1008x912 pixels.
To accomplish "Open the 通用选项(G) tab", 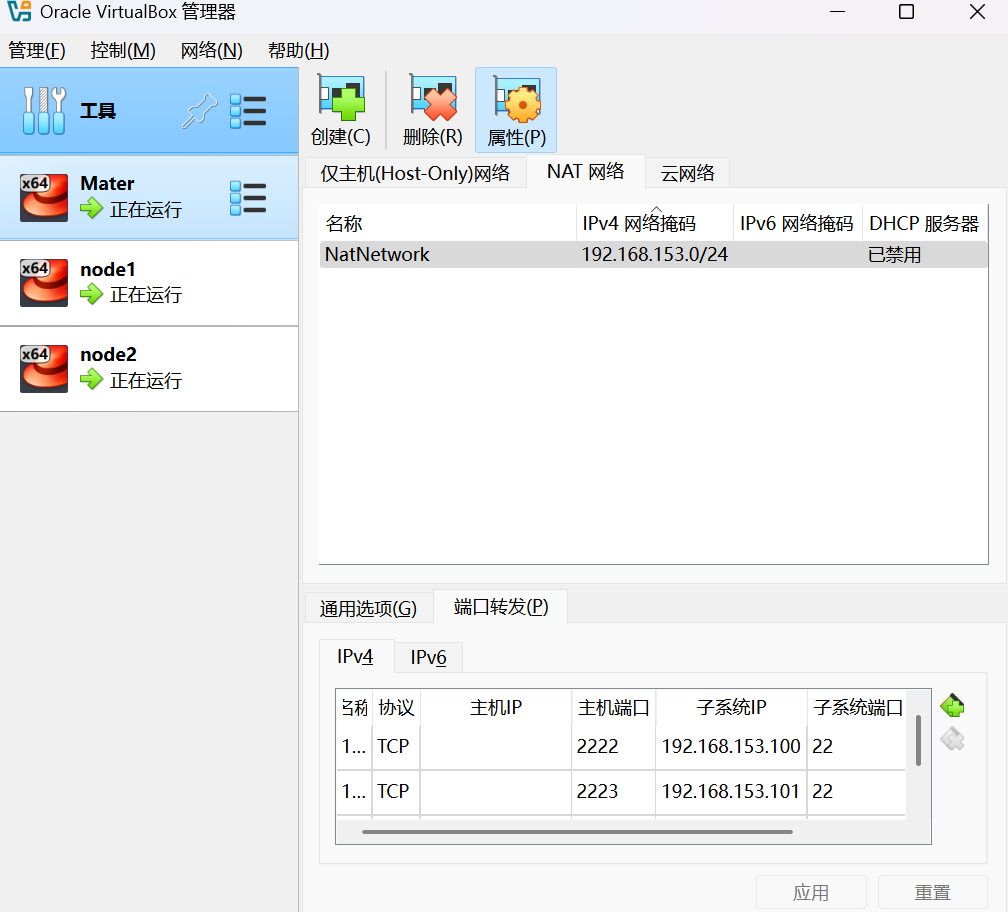I will pos(368,608).
